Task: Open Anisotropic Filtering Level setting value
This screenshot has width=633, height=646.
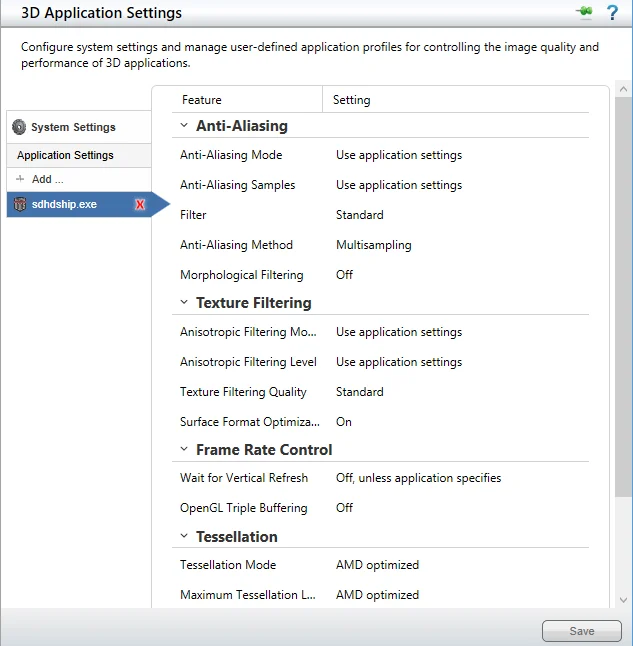Action: pos(399,362)
